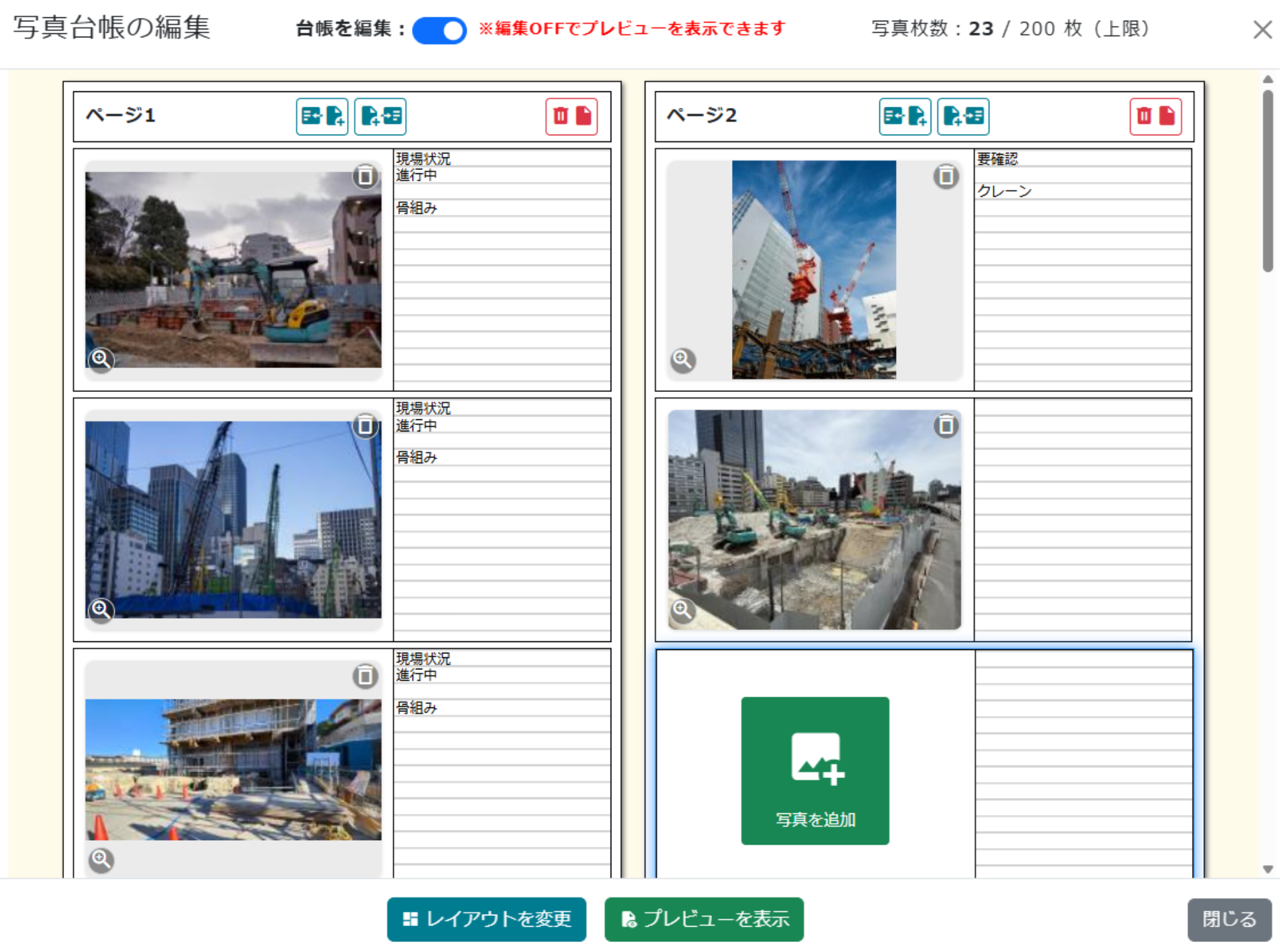1280x952 pixels.
Task: Click レイアウトを変更 to change layout
Action: (486, 919)
